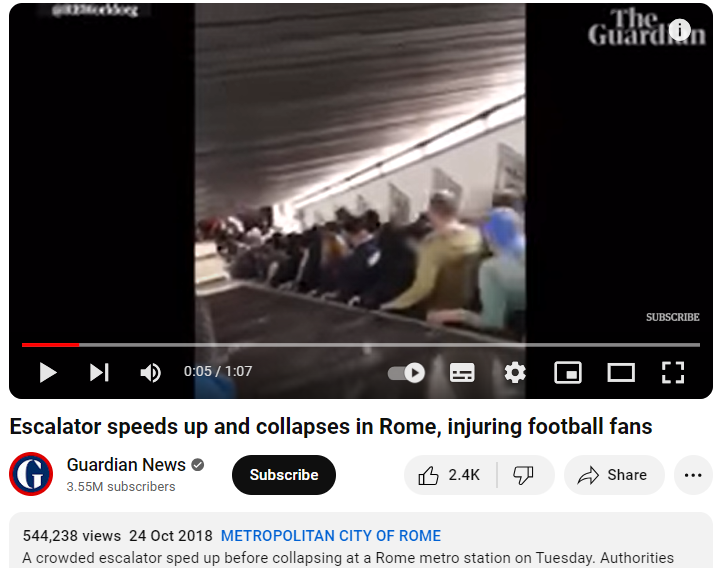Viewport: 719px width, 568px height.
Task: Open the info card icon
Action: pyautogui.click(x=680, y=30)
